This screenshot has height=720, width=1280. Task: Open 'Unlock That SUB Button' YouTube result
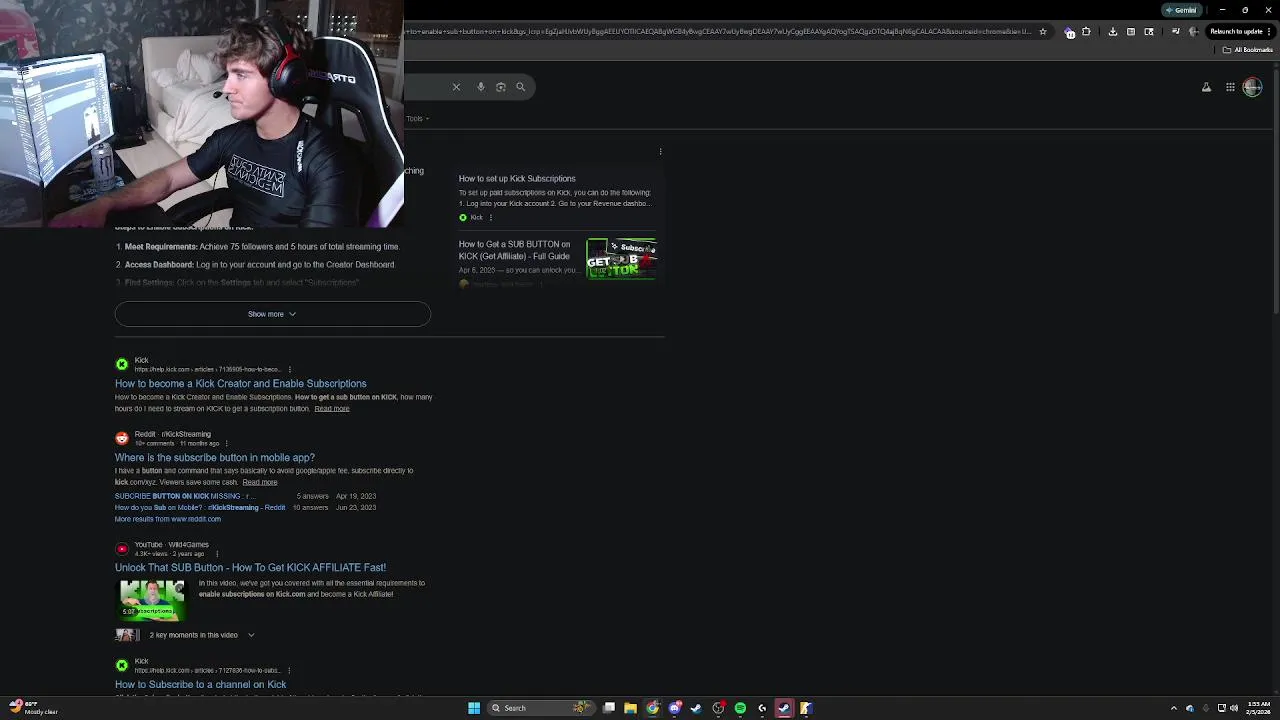[x=250, y=568]
